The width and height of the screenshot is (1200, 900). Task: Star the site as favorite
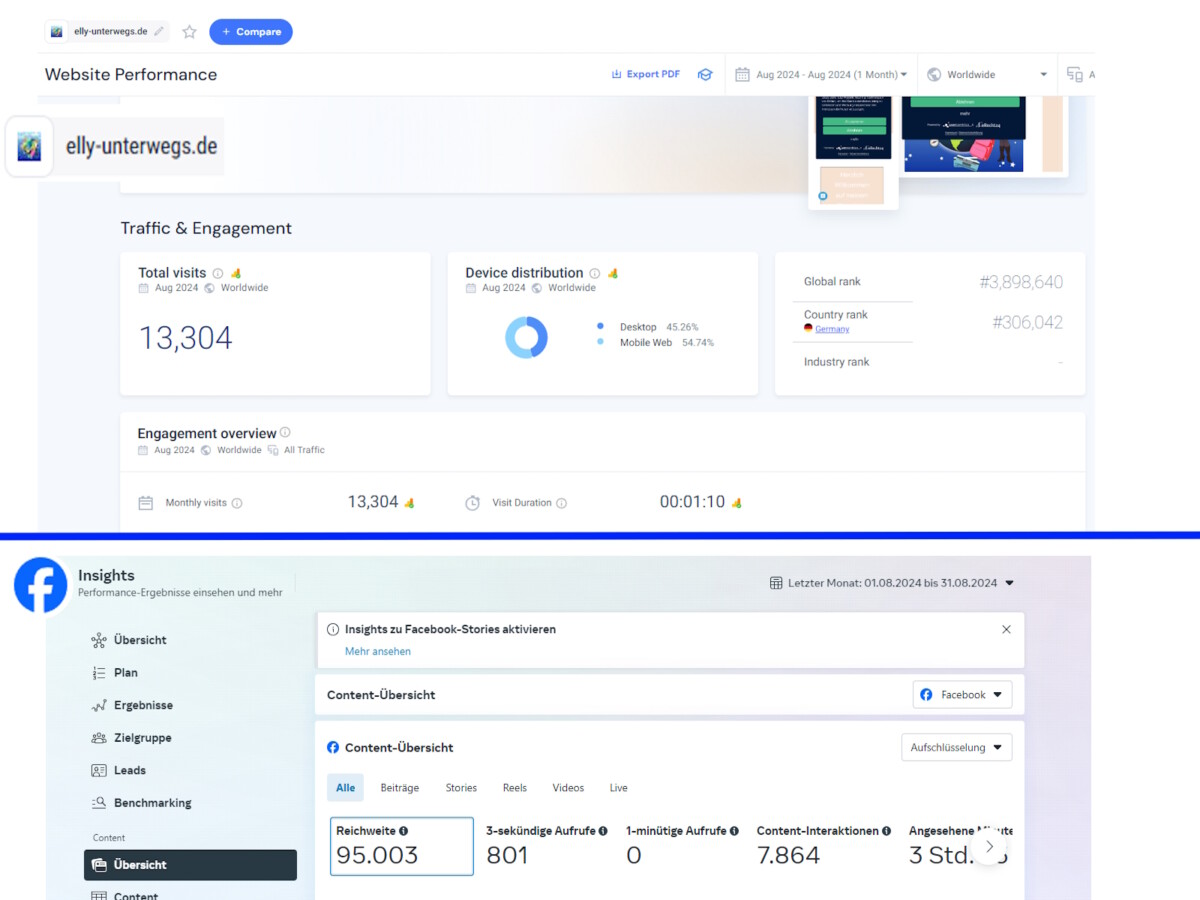[189, 32]
